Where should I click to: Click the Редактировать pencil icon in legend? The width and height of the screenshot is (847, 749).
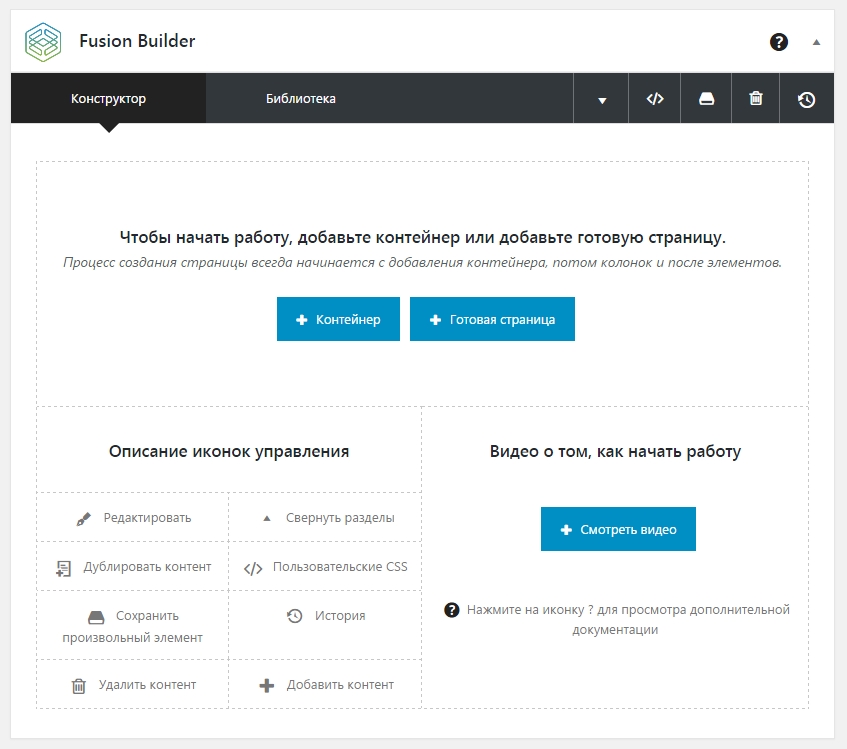pos(84,519)
